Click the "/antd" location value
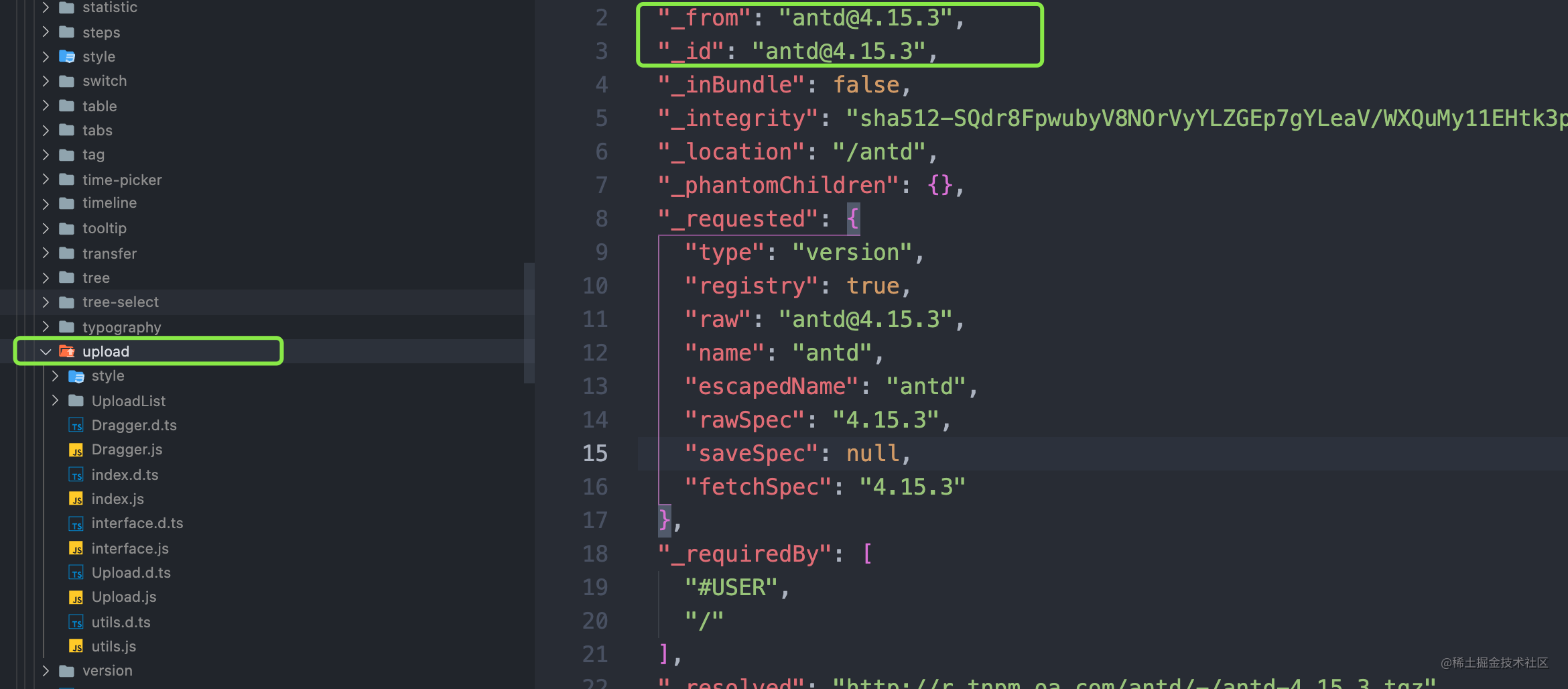 [x=879, y=152]
